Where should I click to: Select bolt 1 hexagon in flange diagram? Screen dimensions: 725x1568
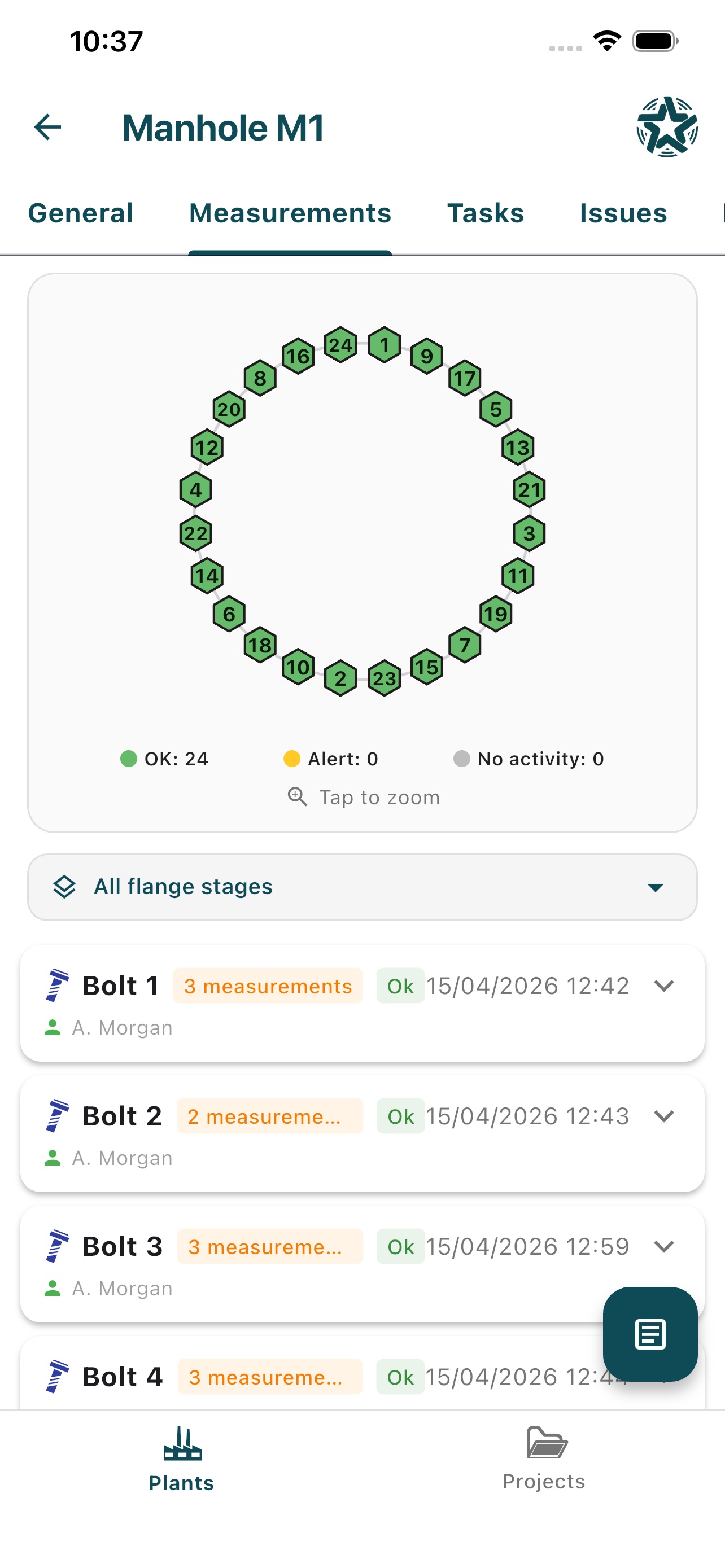click(385, 345)
